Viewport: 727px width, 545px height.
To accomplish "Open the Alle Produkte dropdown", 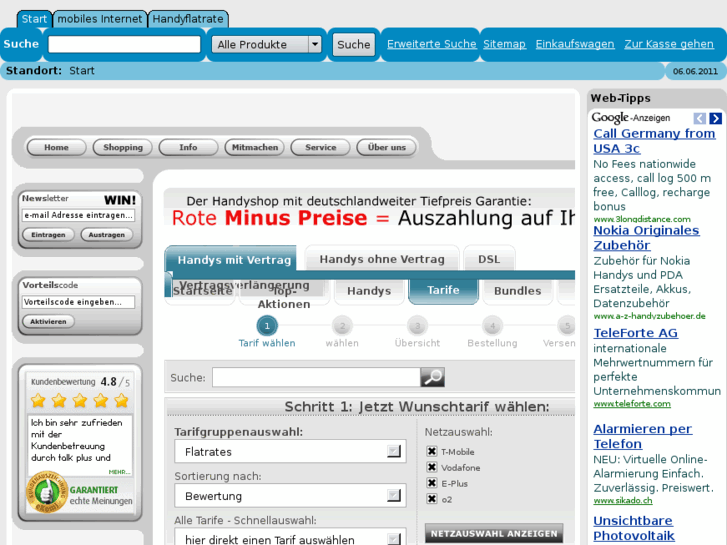I will (x=267, y=45).
